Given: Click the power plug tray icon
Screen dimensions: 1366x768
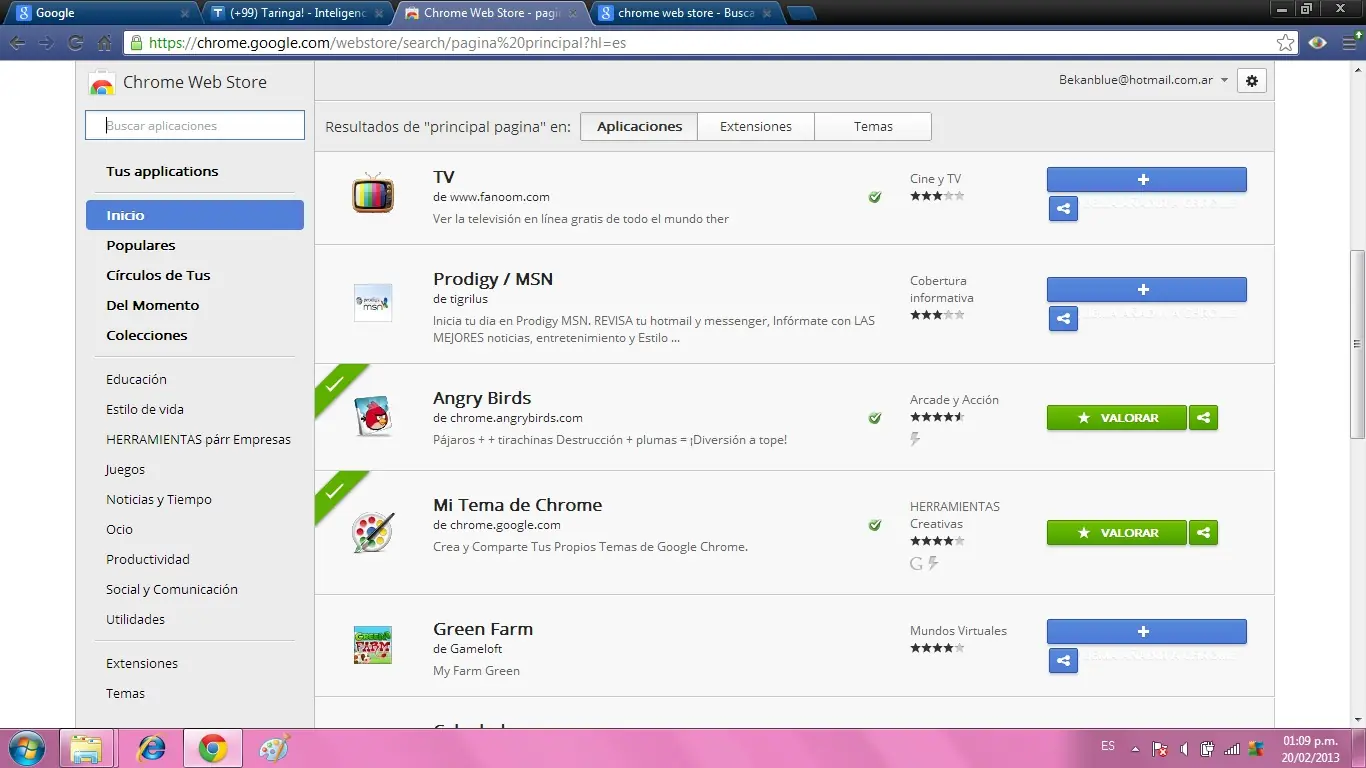Looking at the screenshot, I should pyautogui.click(x=1208, y=748).
